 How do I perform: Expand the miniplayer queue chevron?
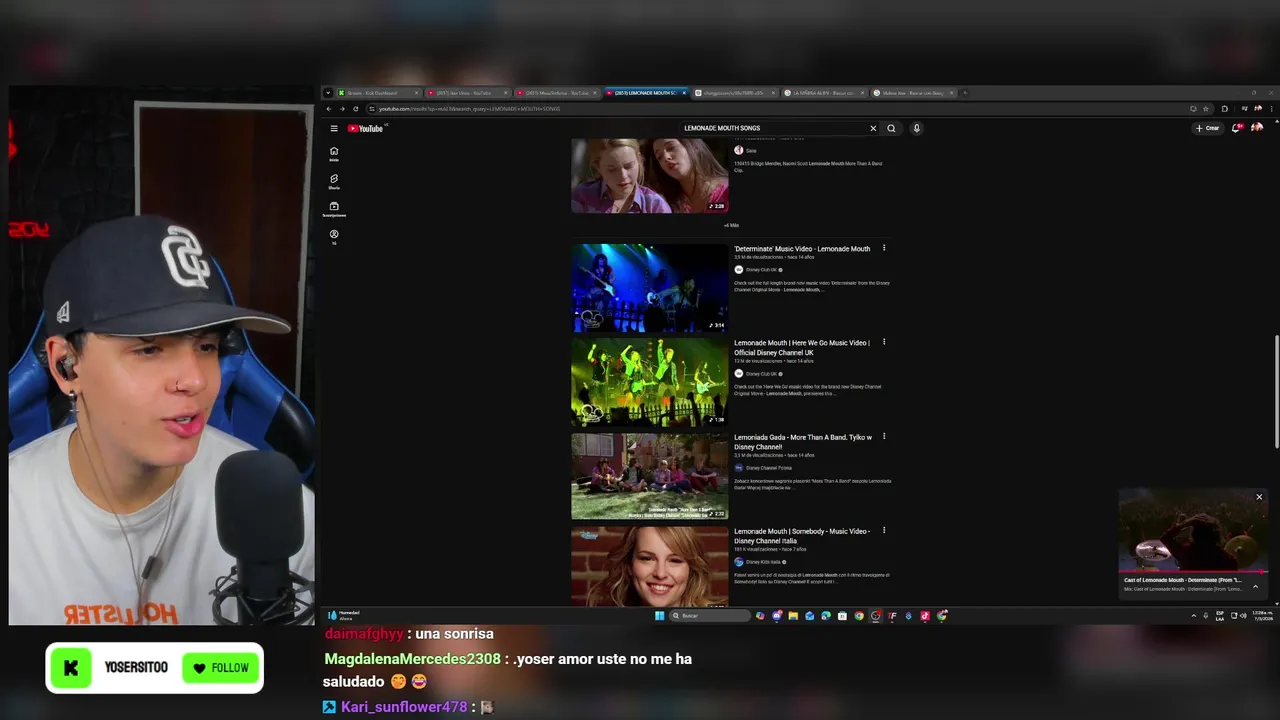1255,587
